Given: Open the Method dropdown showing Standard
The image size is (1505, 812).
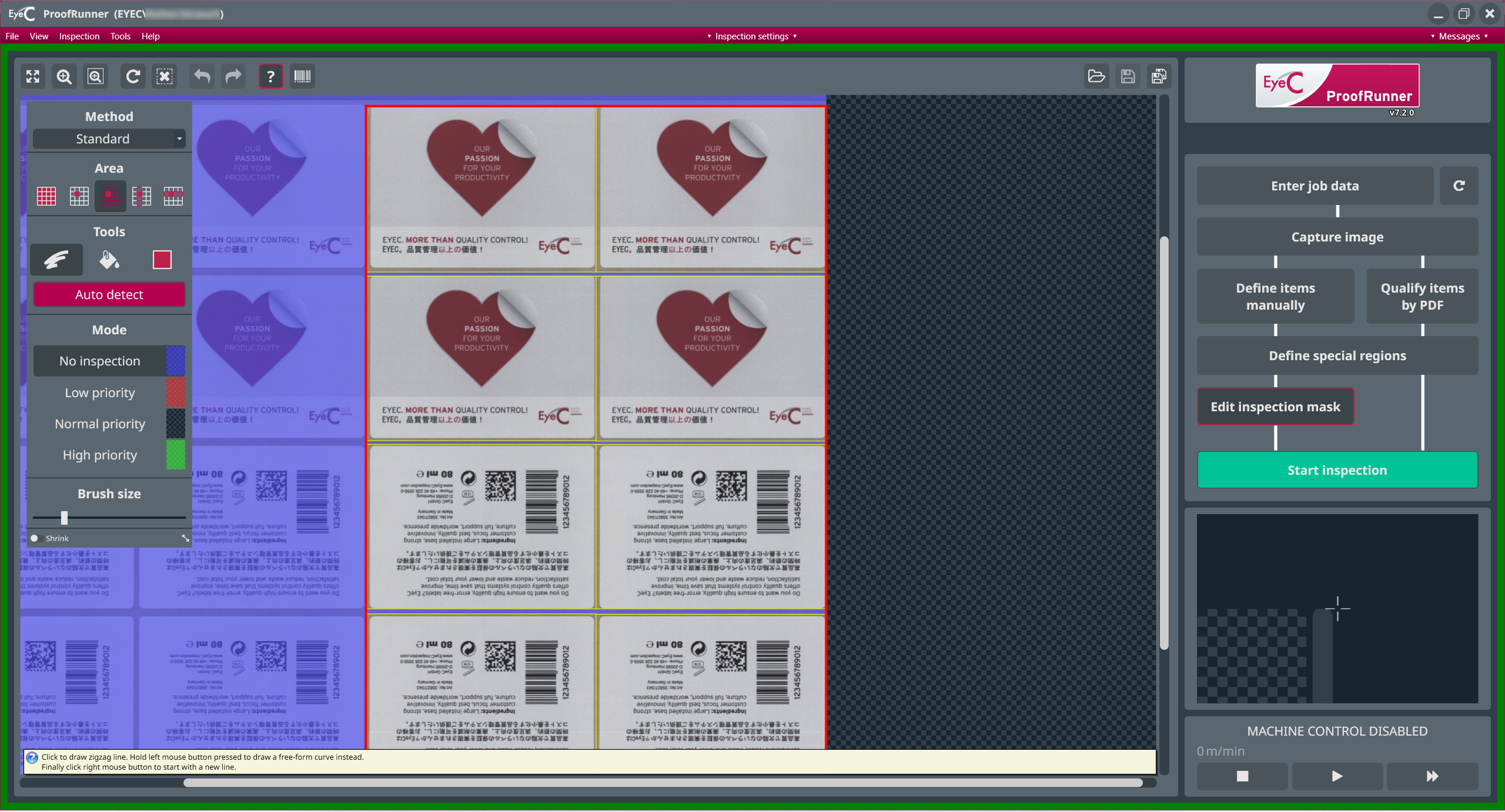Looking at the screenshot, I should tap(109, 139).
